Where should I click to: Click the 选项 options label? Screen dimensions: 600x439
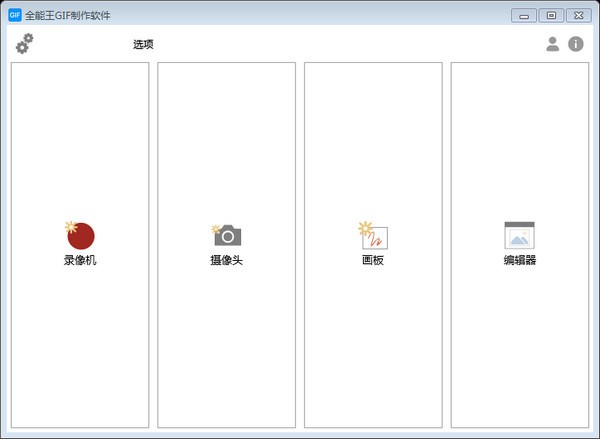tap(143, 44)
